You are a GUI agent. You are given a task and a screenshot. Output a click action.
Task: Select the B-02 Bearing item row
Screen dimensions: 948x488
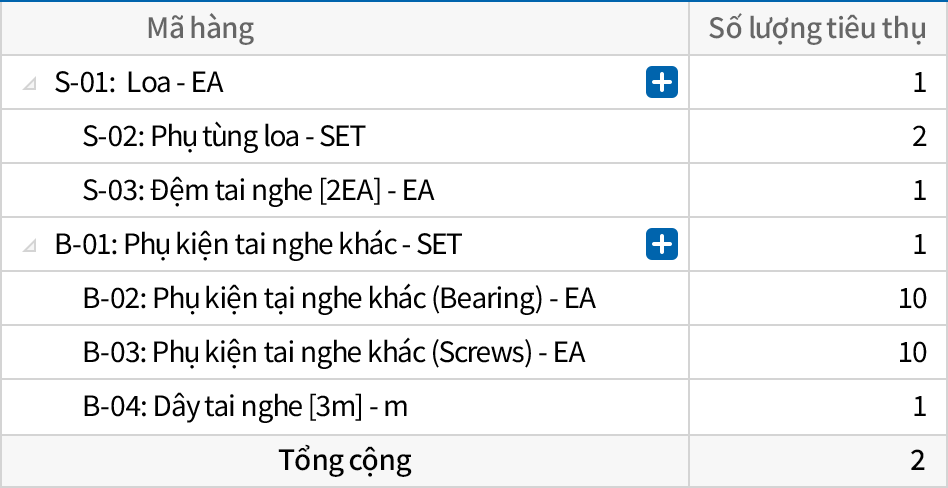pos(339,298)
